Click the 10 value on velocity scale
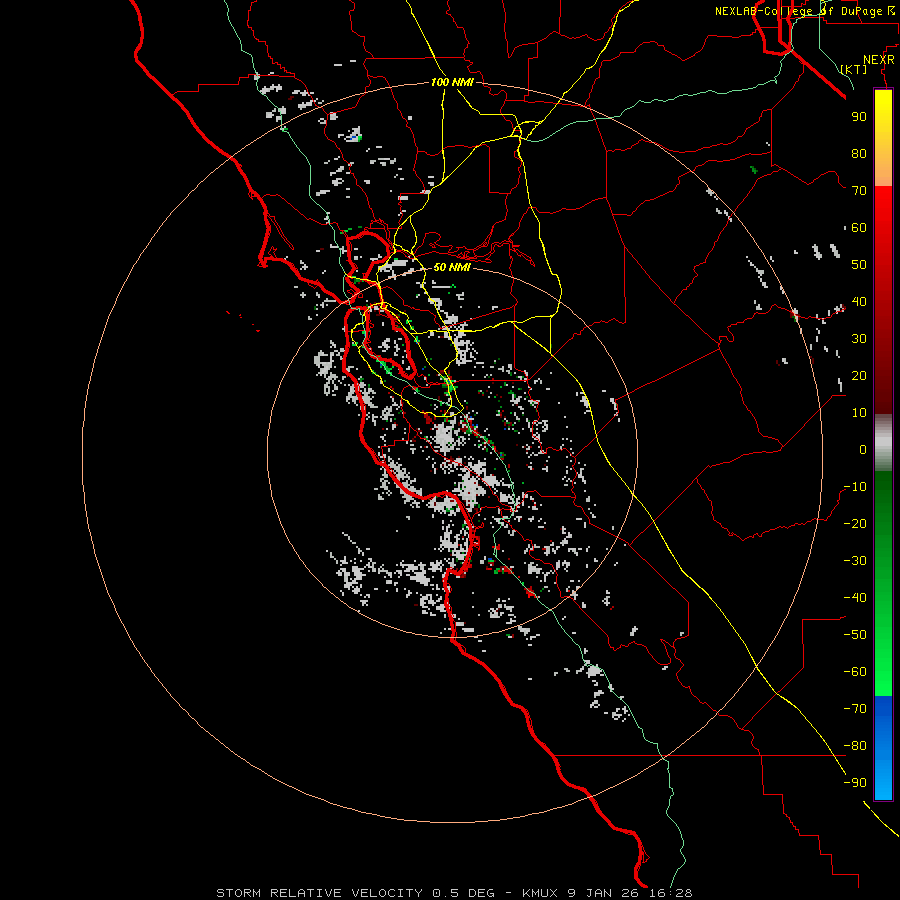The width and height of the screenshot is (900, 900). [859, 413]
